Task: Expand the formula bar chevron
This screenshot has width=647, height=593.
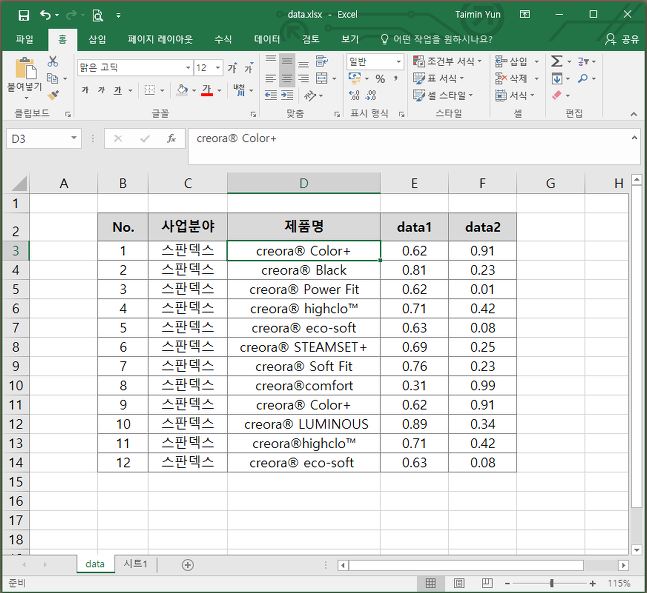Action: [x=634, y=138]
